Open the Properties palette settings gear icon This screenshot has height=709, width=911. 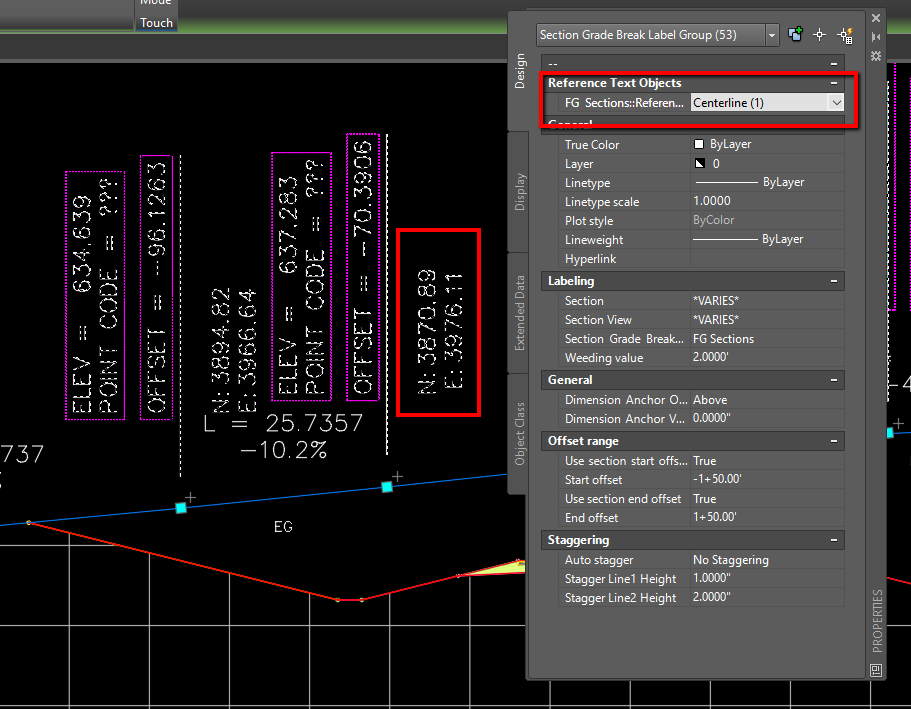875,56
